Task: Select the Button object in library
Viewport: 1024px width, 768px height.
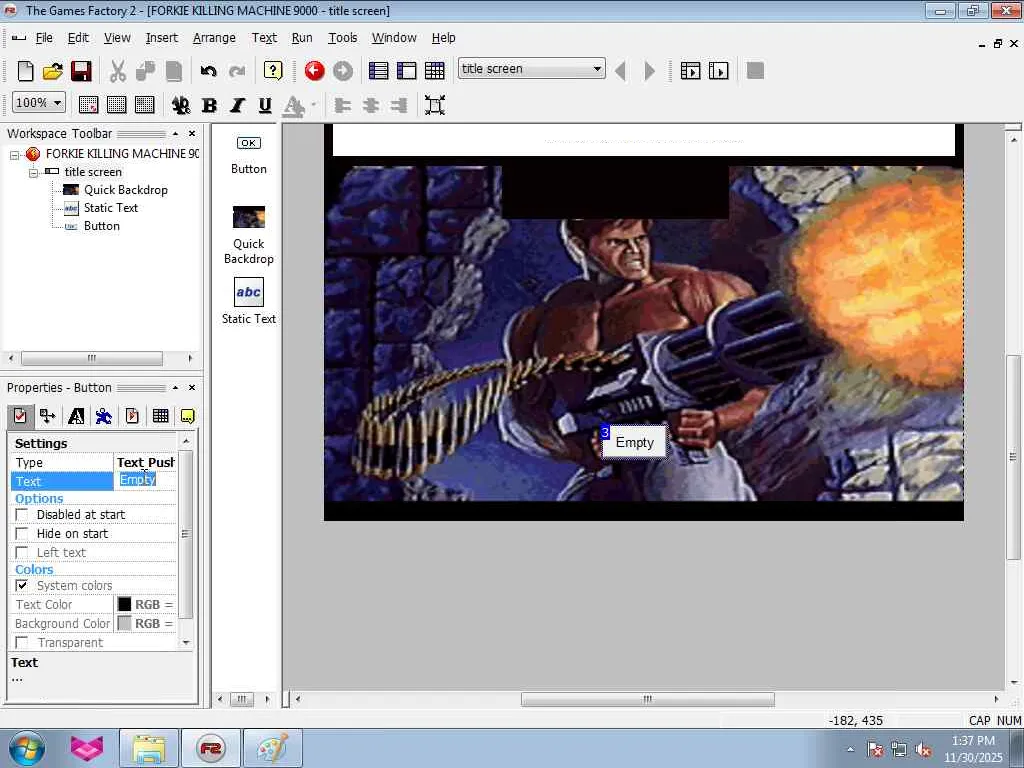Action: point(248,154)
